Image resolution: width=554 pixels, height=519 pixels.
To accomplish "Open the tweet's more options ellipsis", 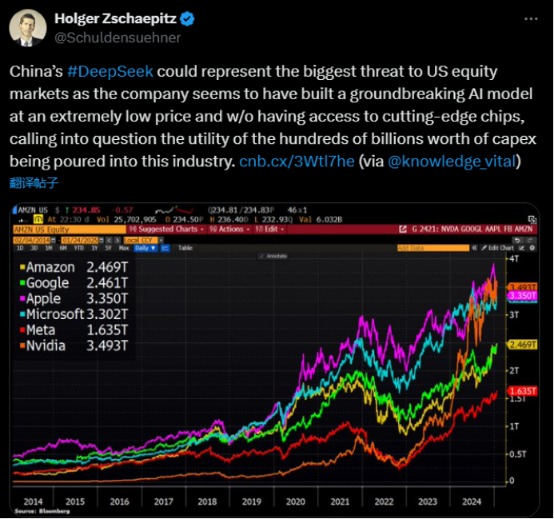I will 531,19.
